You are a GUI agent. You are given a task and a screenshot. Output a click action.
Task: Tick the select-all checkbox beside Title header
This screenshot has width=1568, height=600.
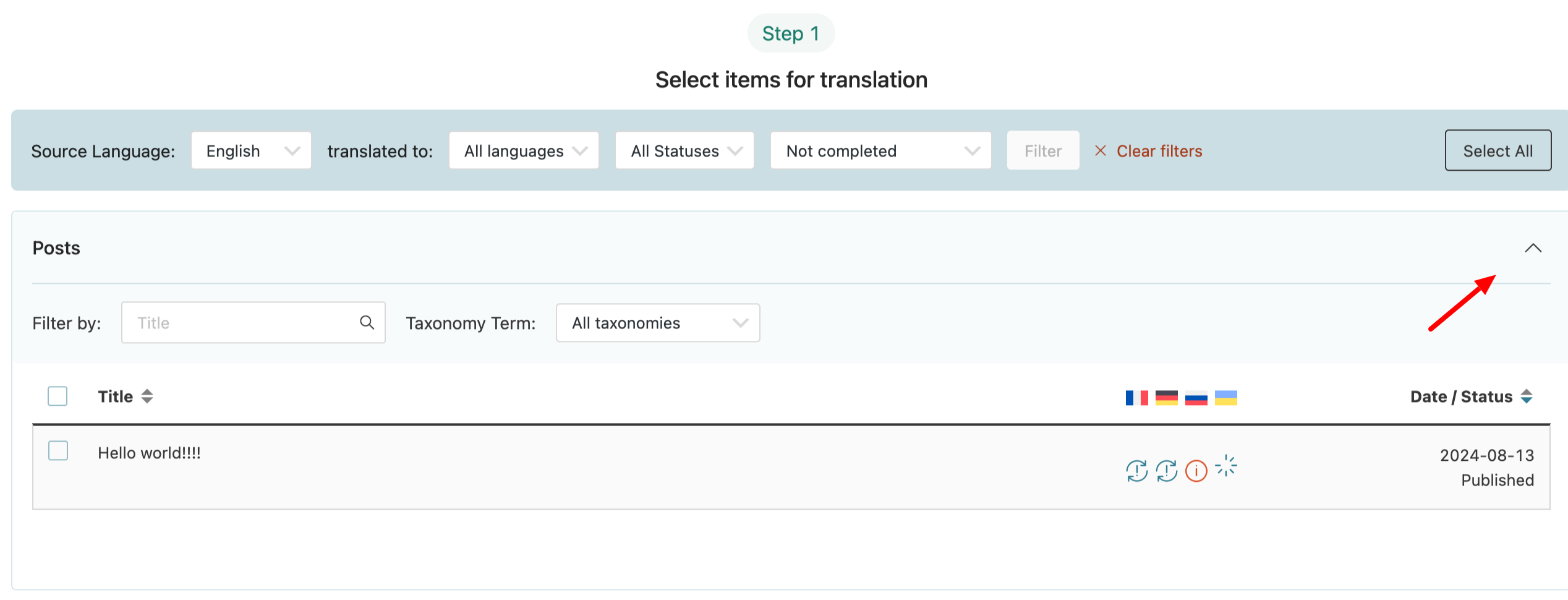tap(58, 396)
